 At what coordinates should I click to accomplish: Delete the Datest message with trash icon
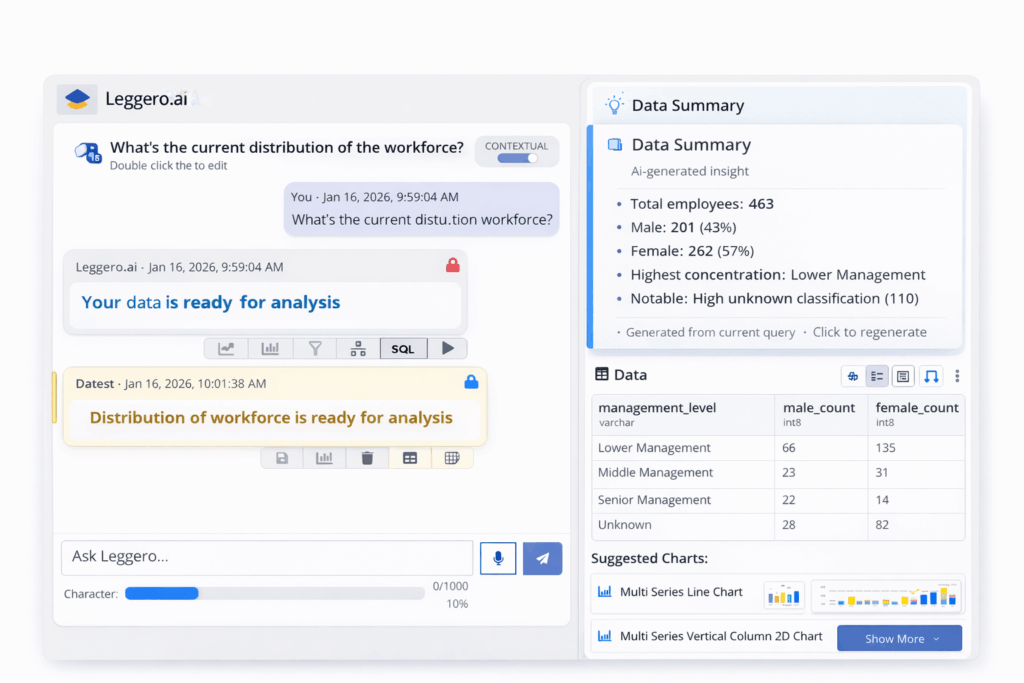pos(367,458)
